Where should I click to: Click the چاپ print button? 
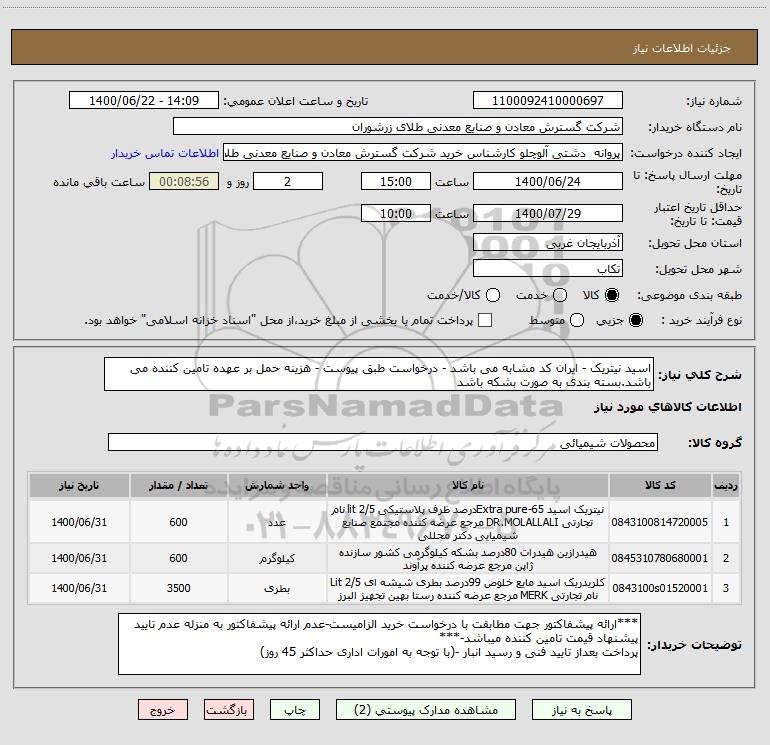[295, 710]
